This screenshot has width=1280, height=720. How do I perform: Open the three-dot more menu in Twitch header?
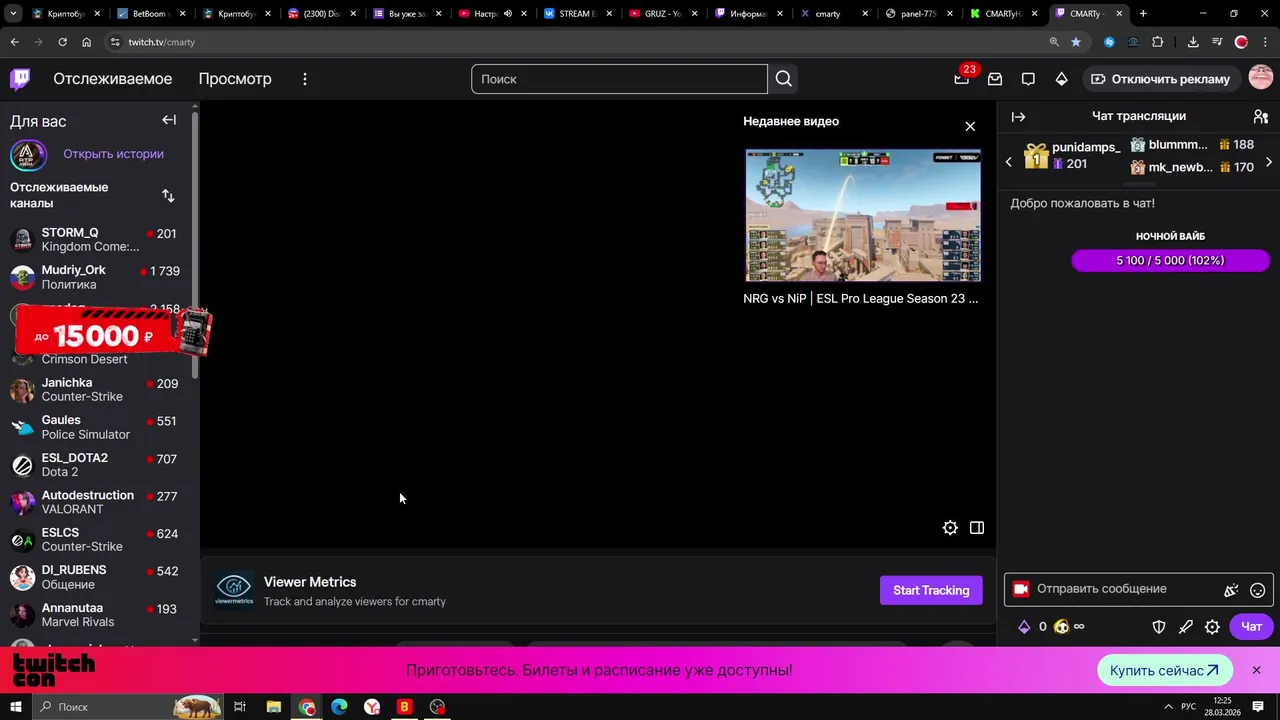coord(305,79)
